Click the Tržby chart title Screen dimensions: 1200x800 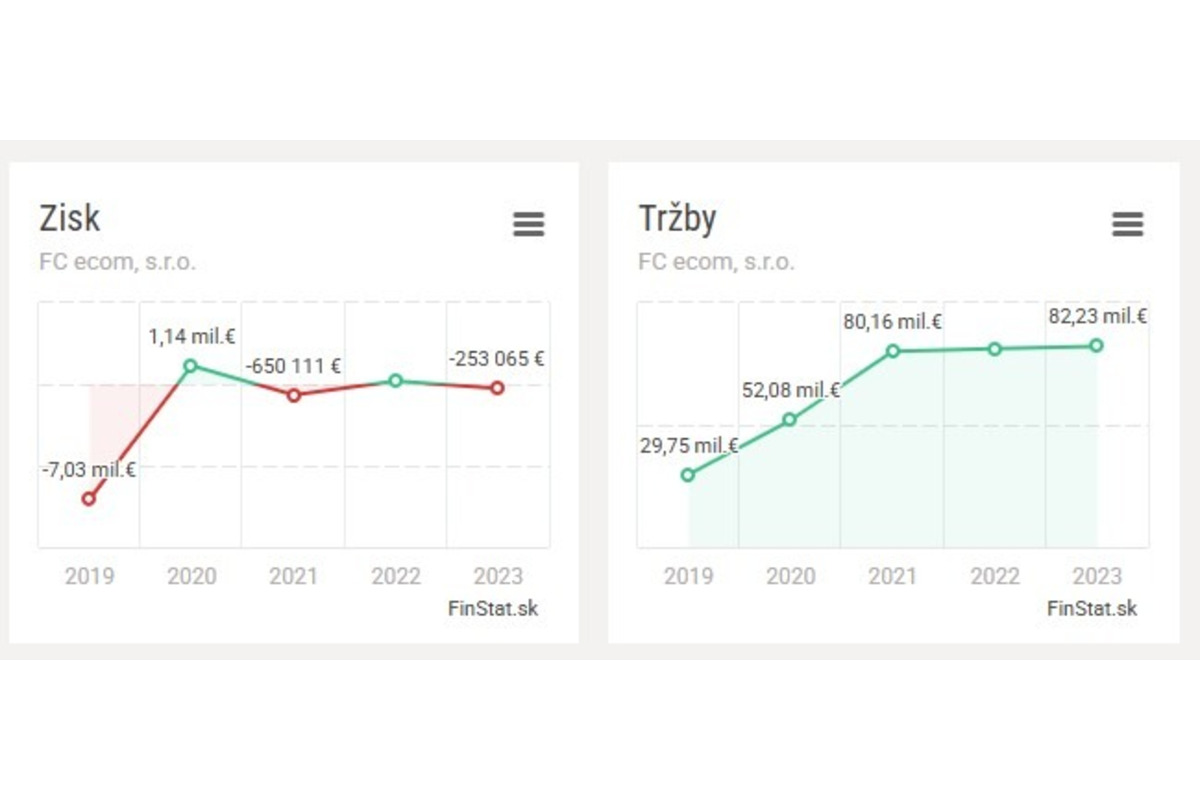pos(677,218)
